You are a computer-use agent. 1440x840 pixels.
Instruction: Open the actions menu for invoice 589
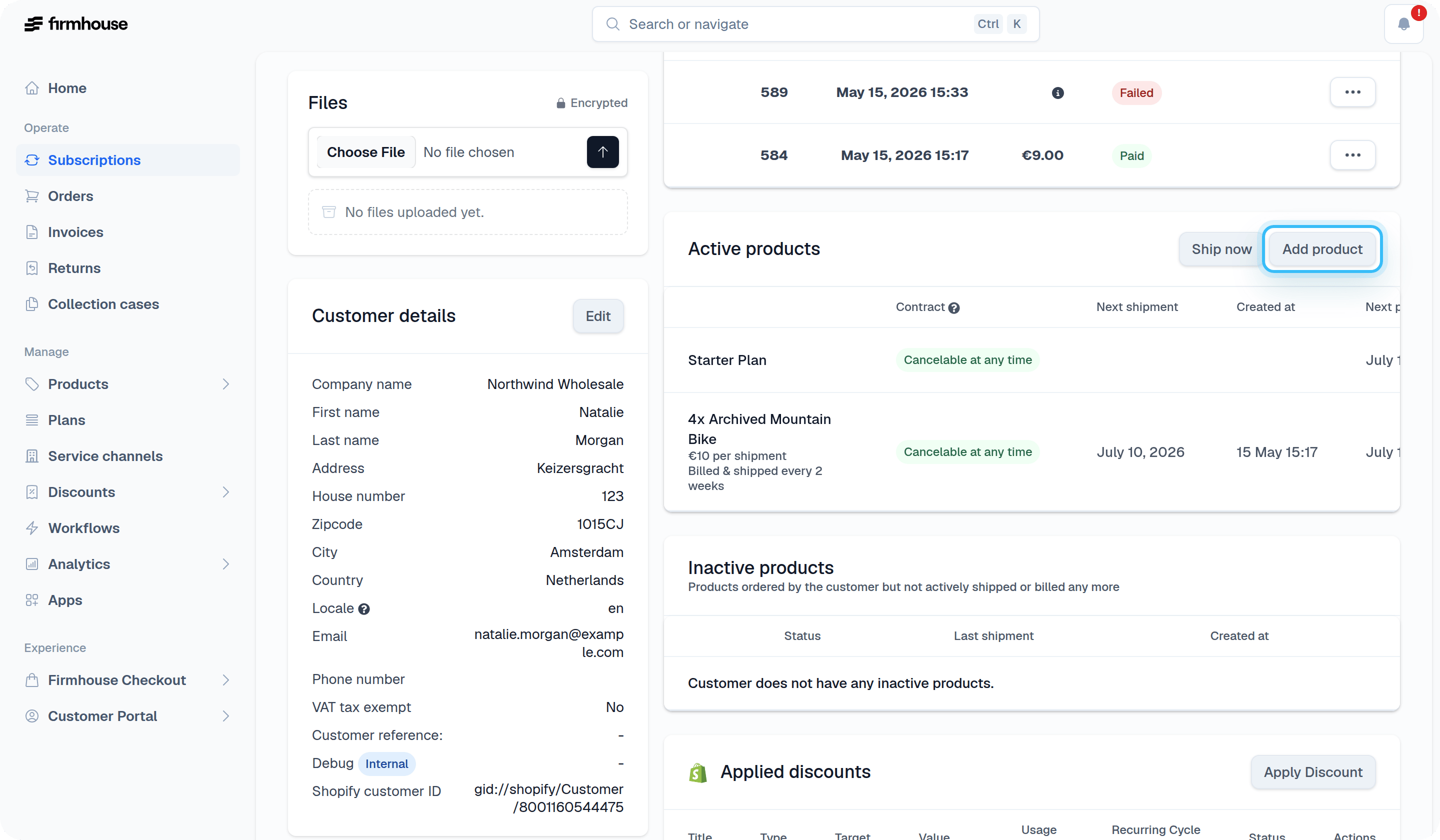click(x=1352, y=92)
